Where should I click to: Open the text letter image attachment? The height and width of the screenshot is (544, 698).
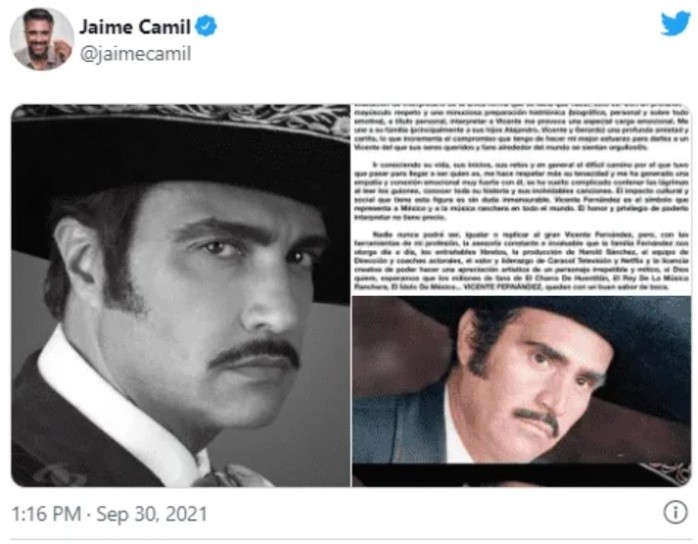click(x=522, y=199)
